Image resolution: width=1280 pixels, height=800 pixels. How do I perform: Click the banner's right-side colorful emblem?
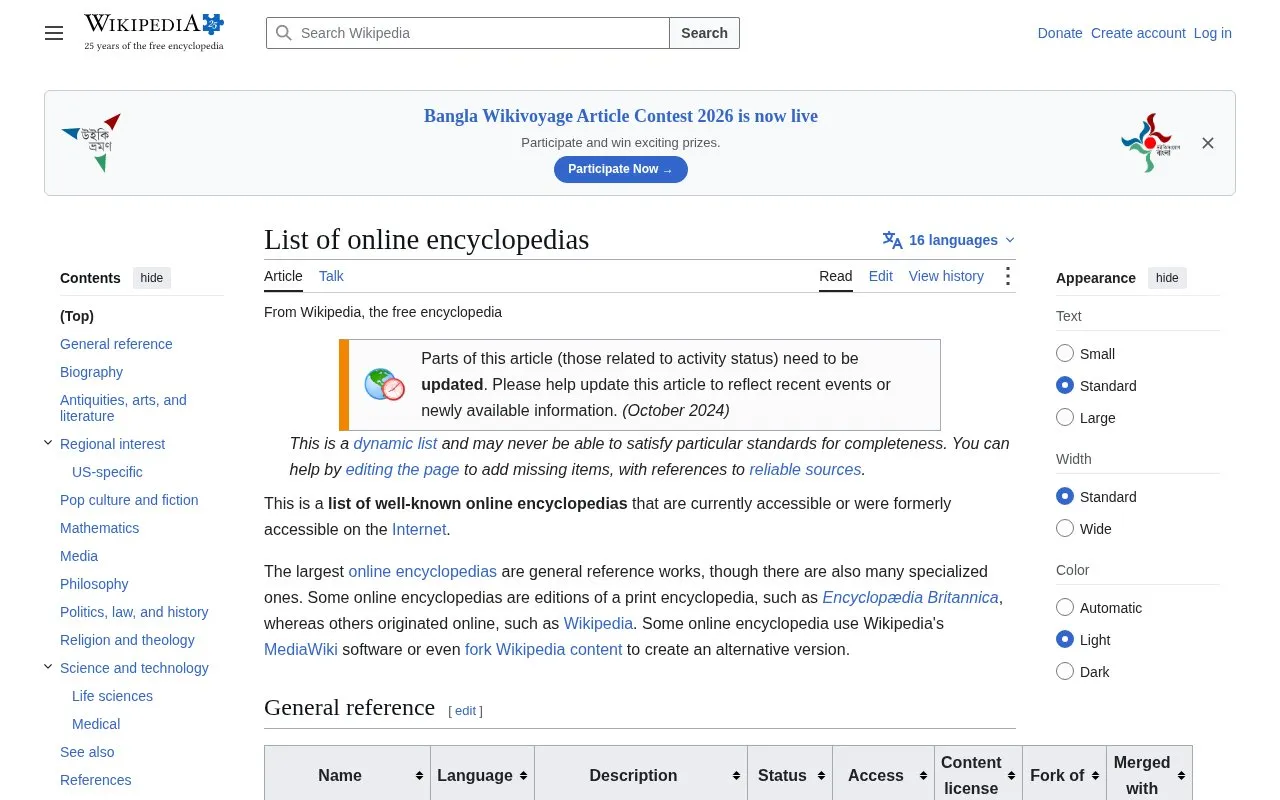(x=1150, y=143)
